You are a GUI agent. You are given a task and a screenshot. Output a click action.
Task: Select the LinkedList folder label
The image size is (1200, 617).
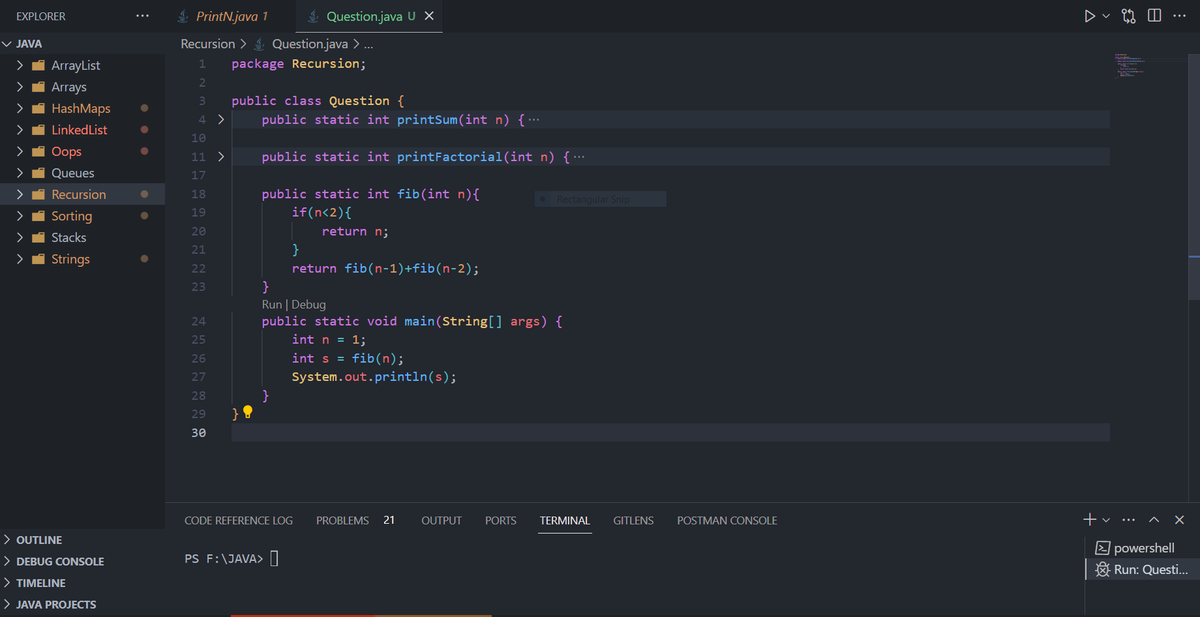click(80, 130)
